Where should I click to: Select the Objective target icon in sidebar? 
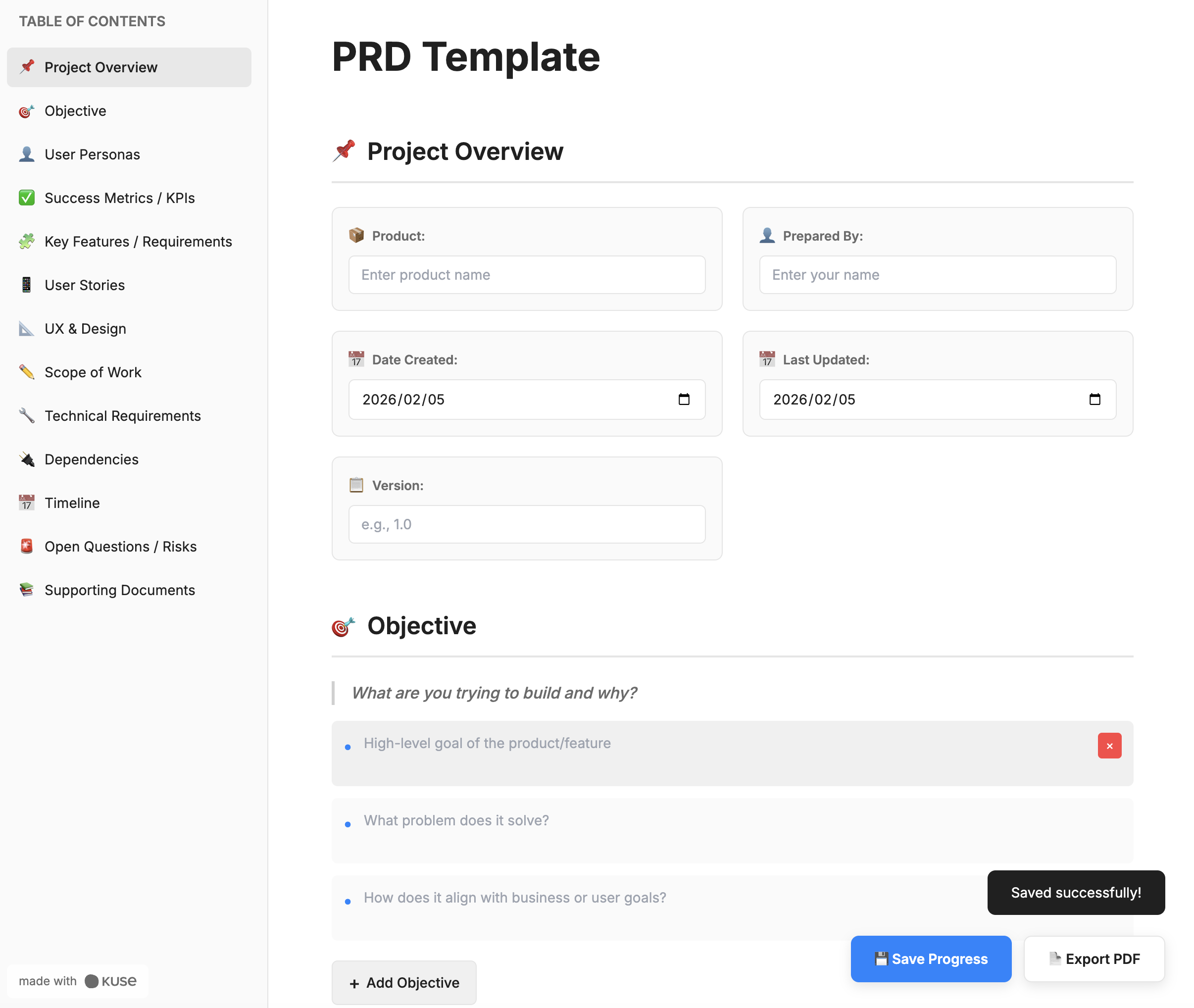(26, 111)
